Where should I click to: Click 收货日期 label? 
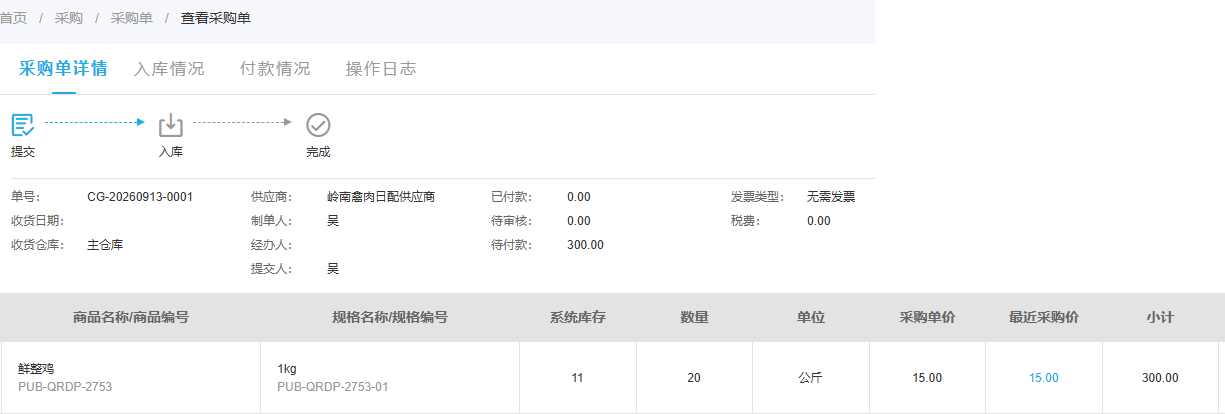pyautogui.click(x=37, y=221)
